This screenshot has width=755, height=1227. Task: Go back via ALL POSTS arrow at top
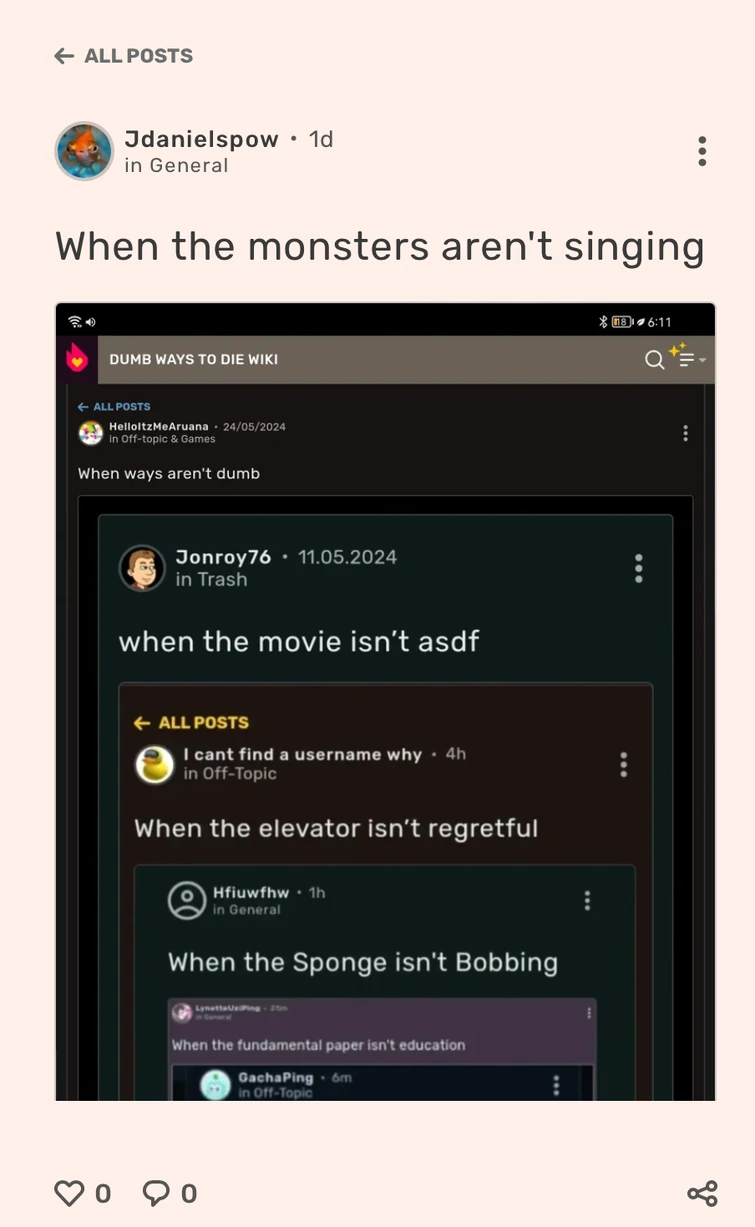[x=123, y=56]
